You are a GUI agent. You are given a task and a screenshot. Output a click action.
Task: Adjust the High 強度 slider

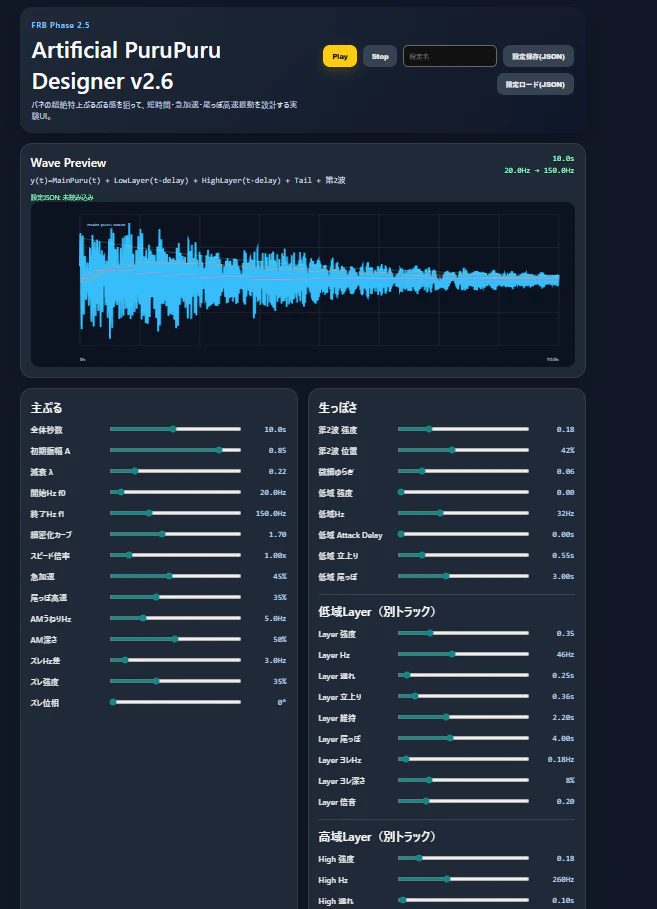(463, 858)
